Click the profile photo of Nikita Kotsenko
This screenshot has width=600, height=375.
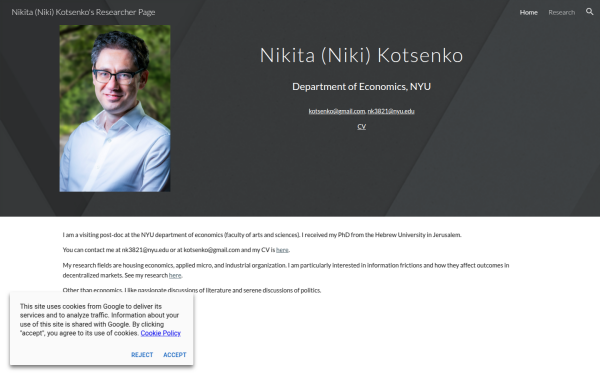click(115, 108)
